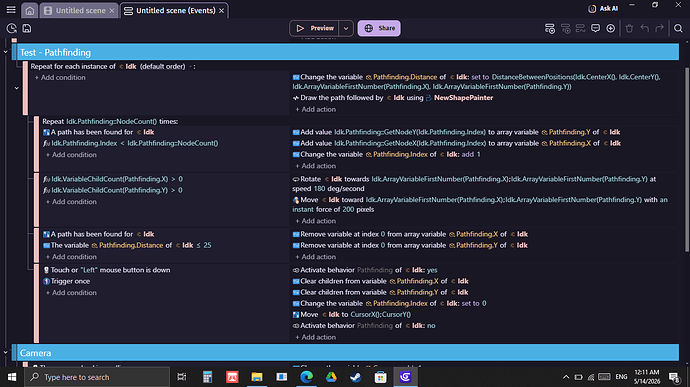Open the Preview options dropdown arrow
This screenshot has height=387, width=690.
(x=346, y=28)
